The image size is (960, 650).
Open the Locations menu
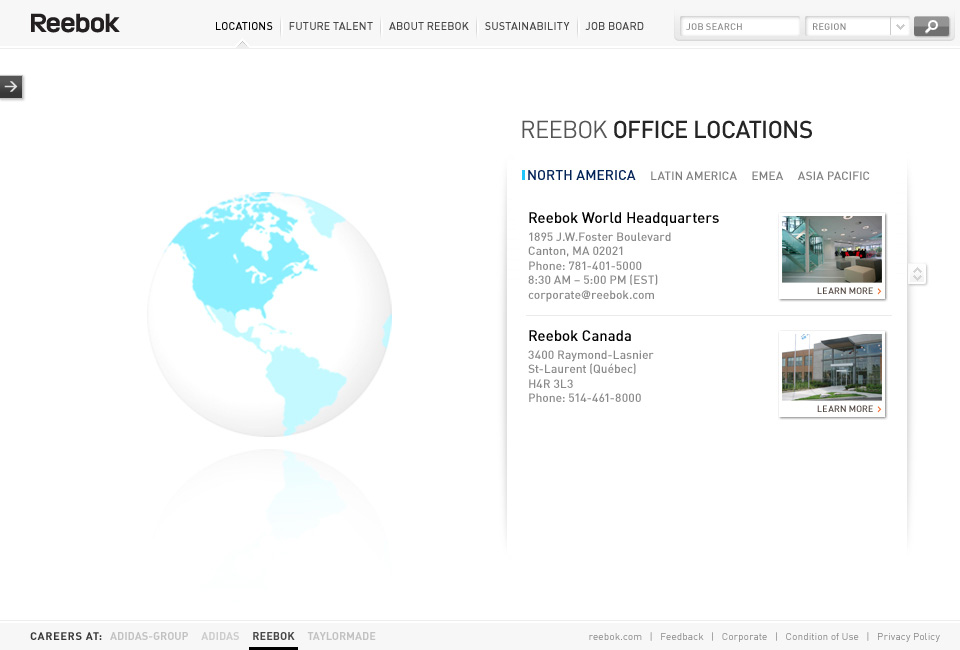[x=244, y=26]
